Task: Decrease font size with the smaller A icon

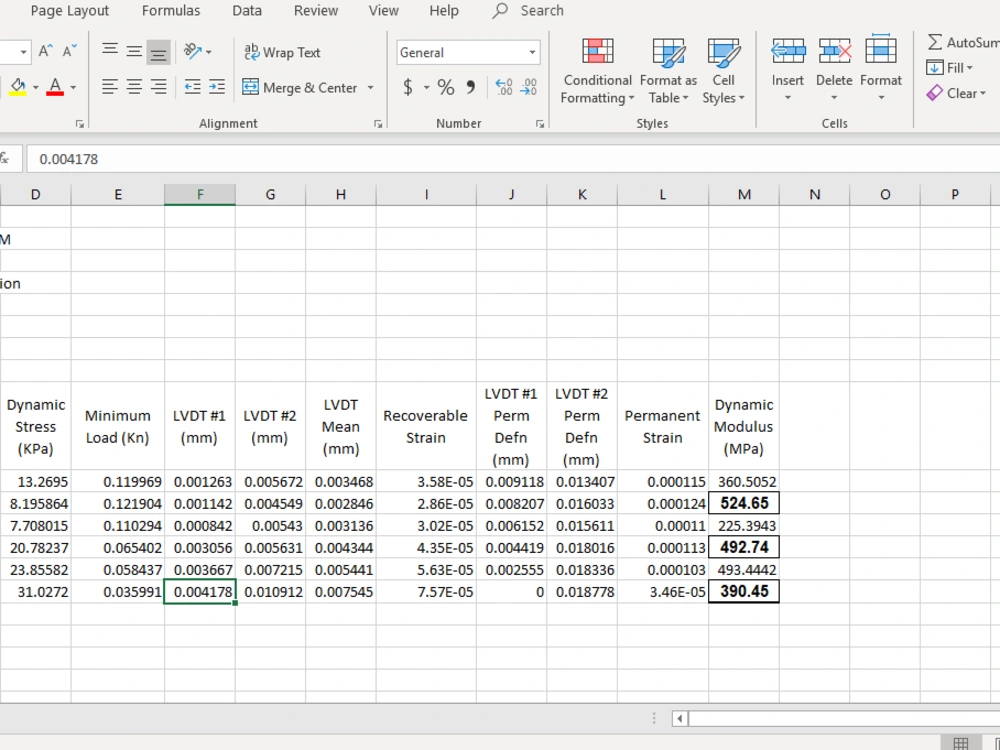Action: (x=70, y=52)
